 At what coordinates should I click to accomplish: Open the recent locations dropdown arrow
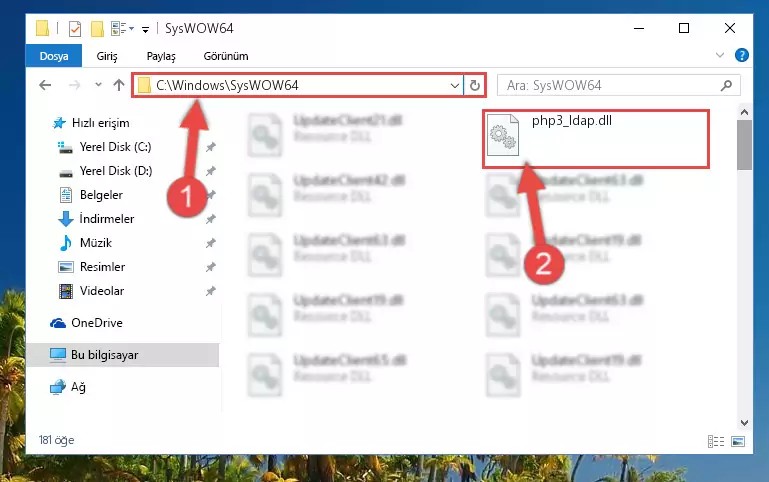(x=98, y=85)
